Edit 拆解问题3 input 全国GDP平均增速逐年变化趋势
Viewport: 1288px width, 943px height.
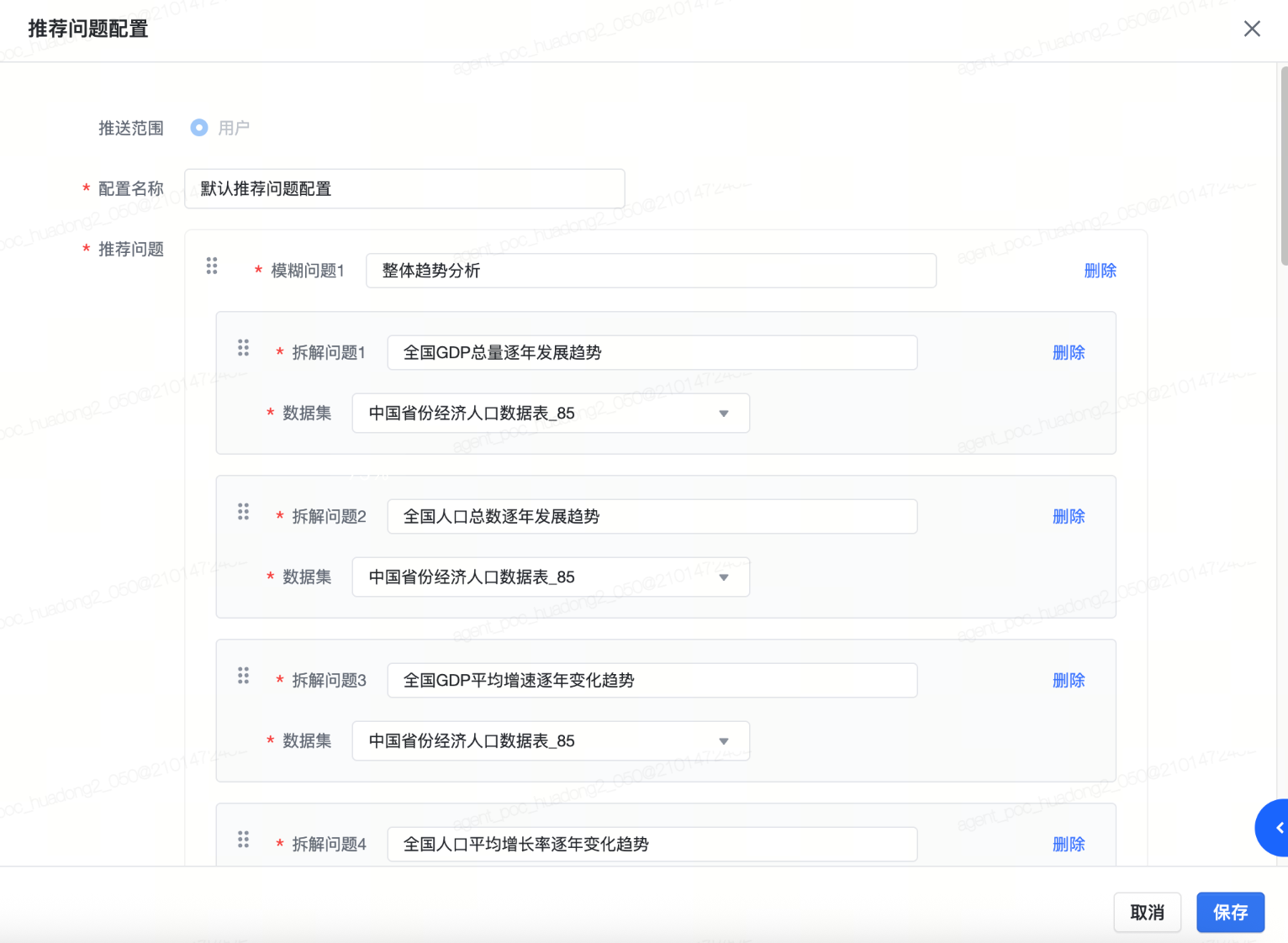click(652, 680)
